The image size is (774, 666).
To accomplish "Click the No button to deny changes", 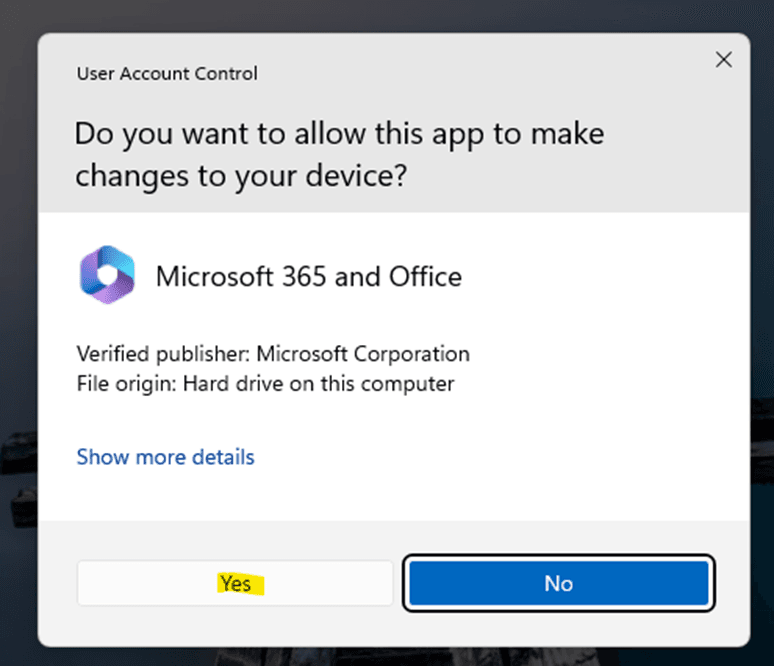I will (558, 583).
